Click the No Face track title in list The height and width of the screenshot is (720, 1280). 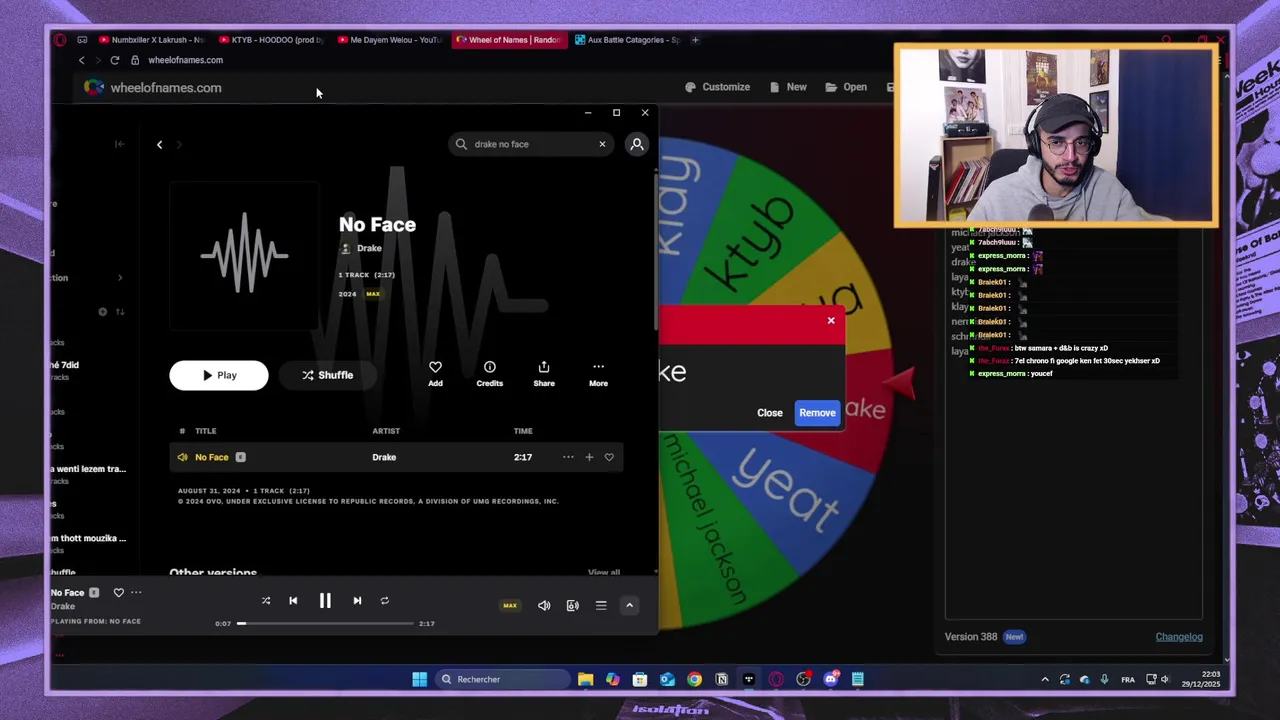(211, 457)
